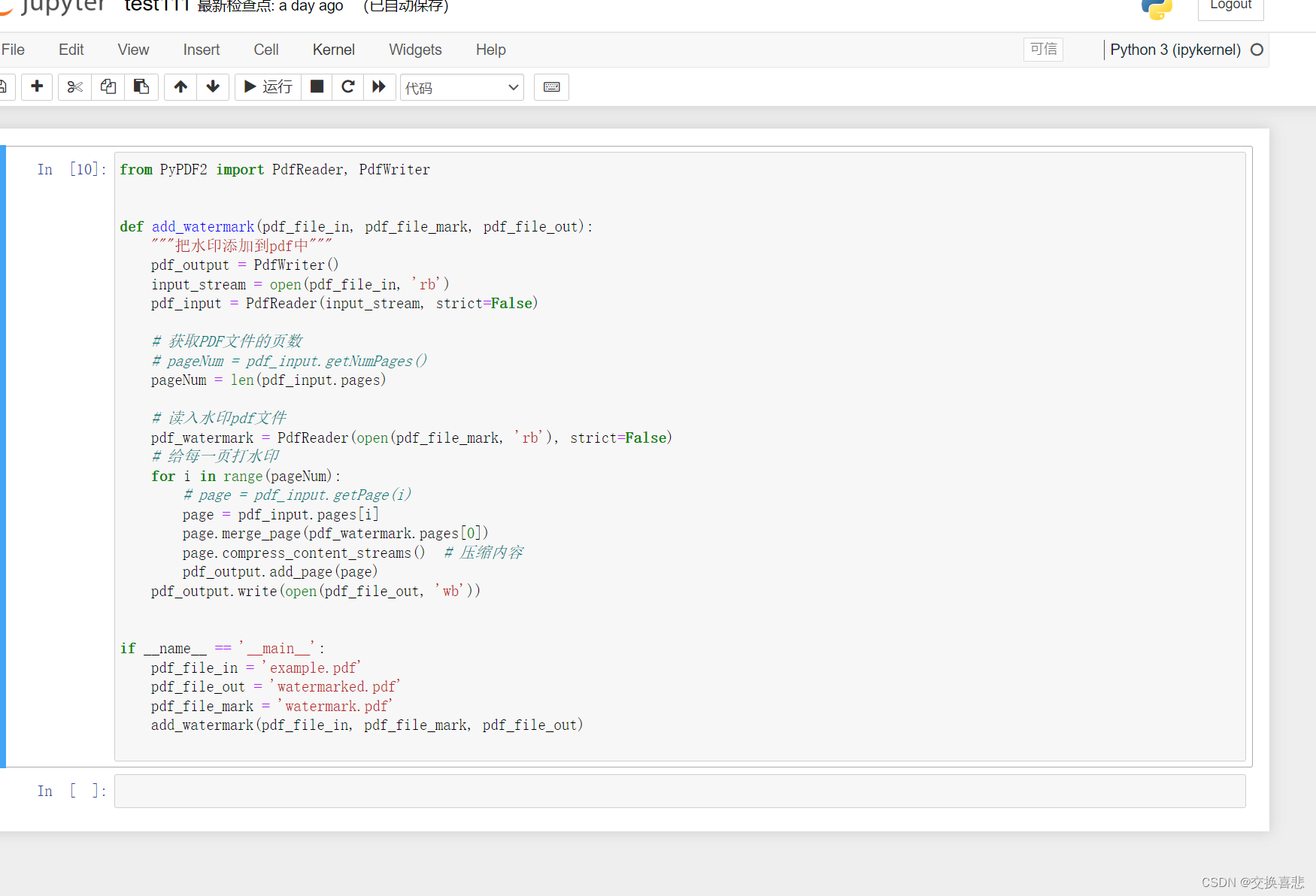Interrupt the kernel with stop icon
The image size is (1316, 896).
tap(317, 87)
